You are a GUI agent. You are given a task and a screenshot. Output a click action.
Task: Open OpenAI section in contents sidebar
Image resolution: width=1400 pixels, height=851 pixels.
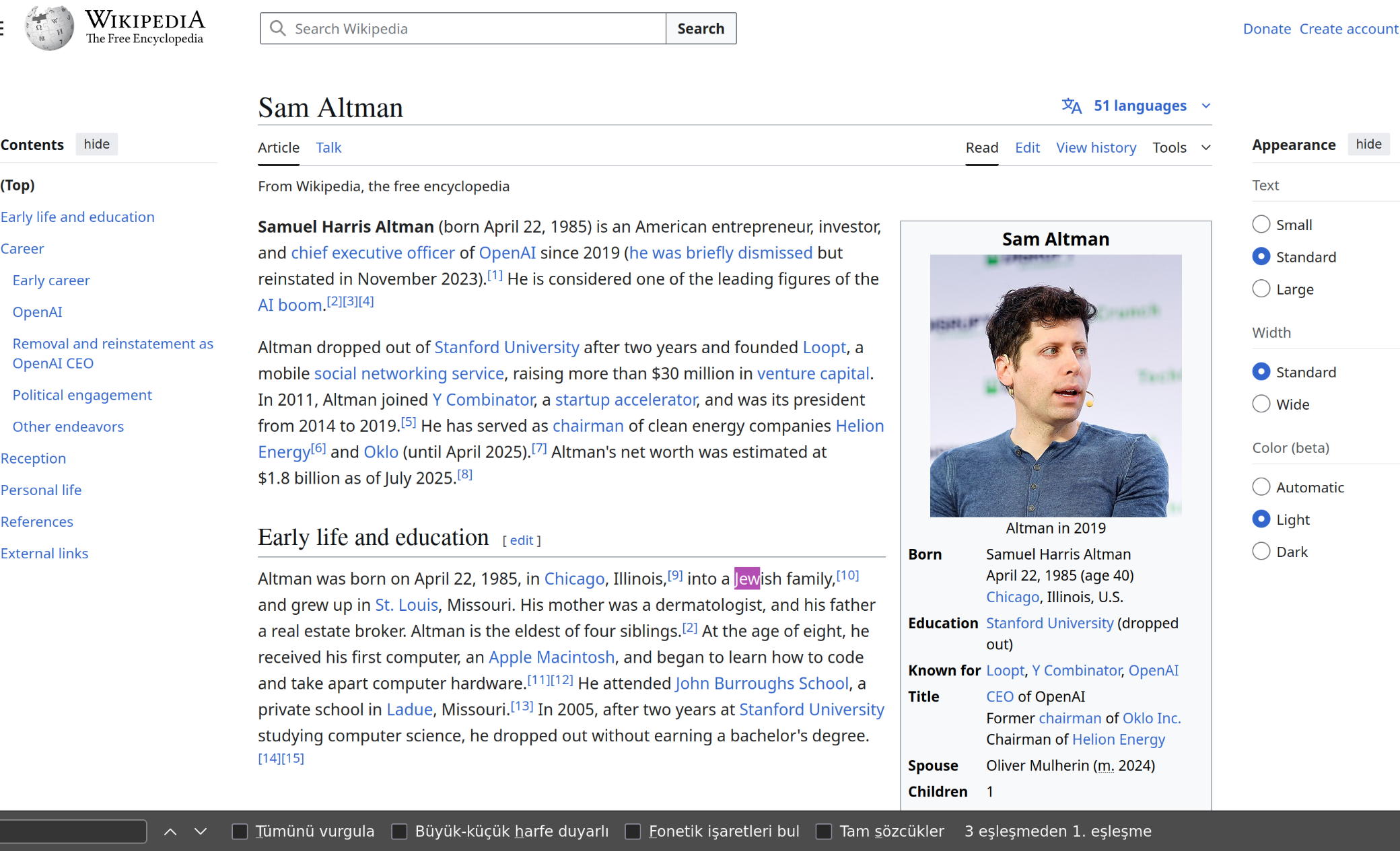click(x=37, y=311)
